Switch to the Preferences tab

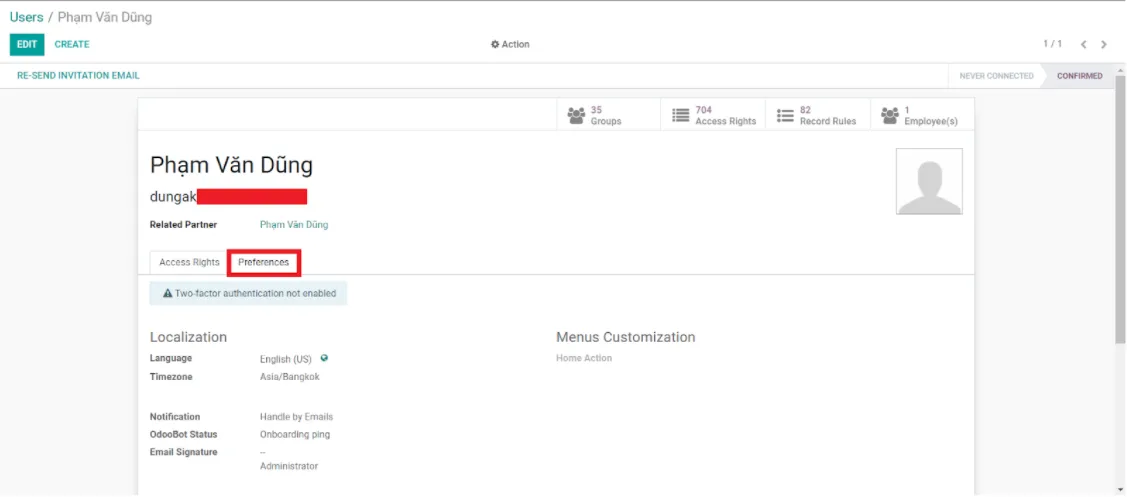click(264, 263)
